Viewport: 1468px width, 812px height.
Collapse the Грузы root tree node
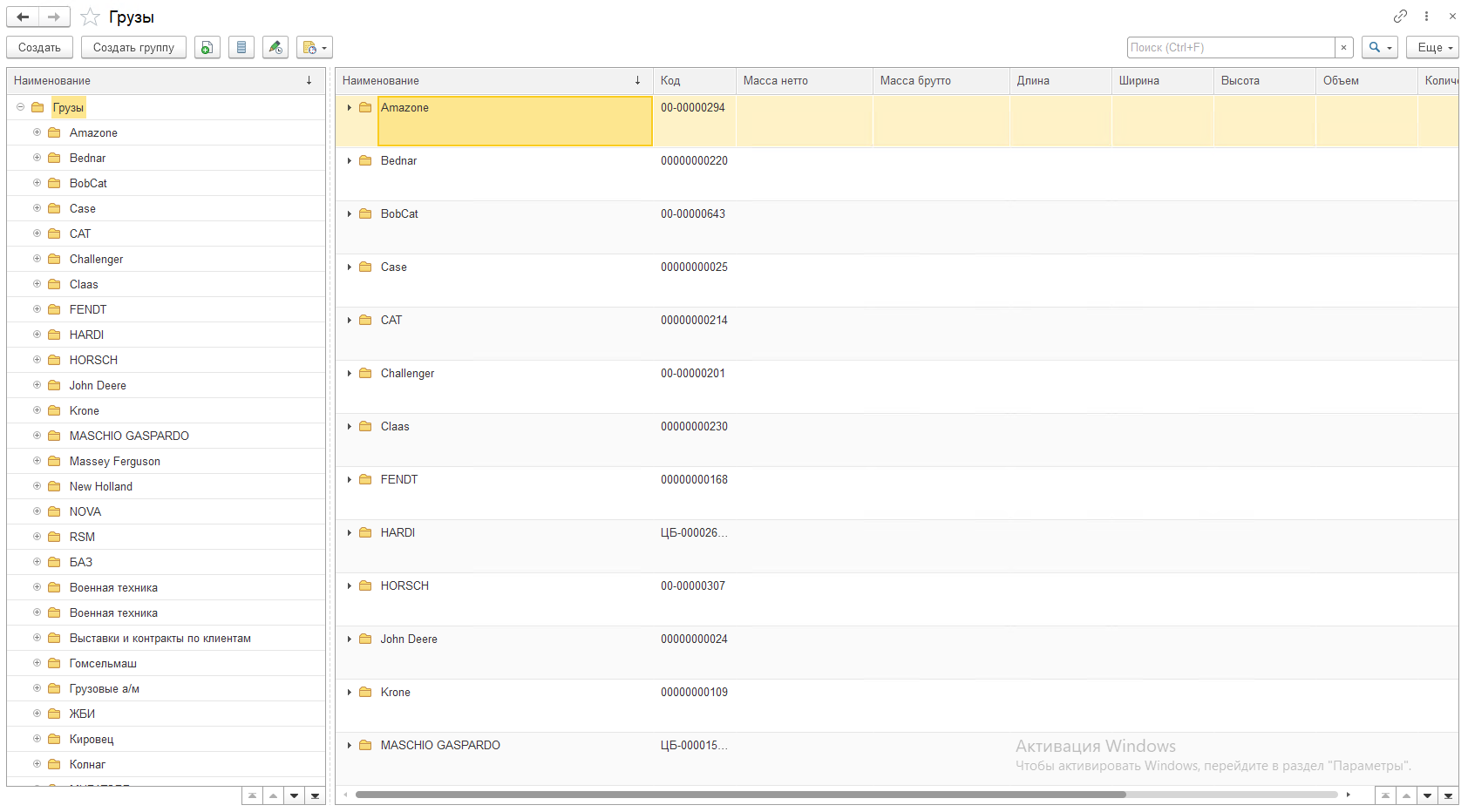pyautogui.click(x=20, y=107)
